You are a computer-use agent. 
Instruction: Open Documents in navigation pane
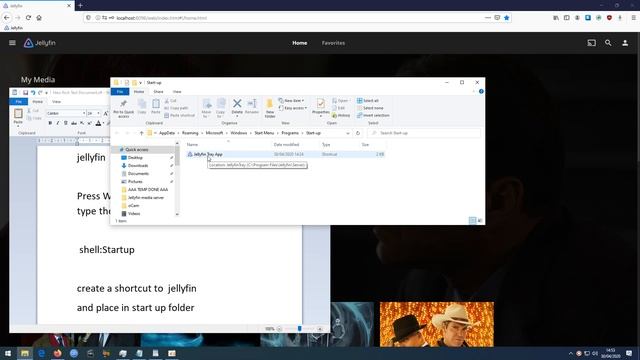138,173
